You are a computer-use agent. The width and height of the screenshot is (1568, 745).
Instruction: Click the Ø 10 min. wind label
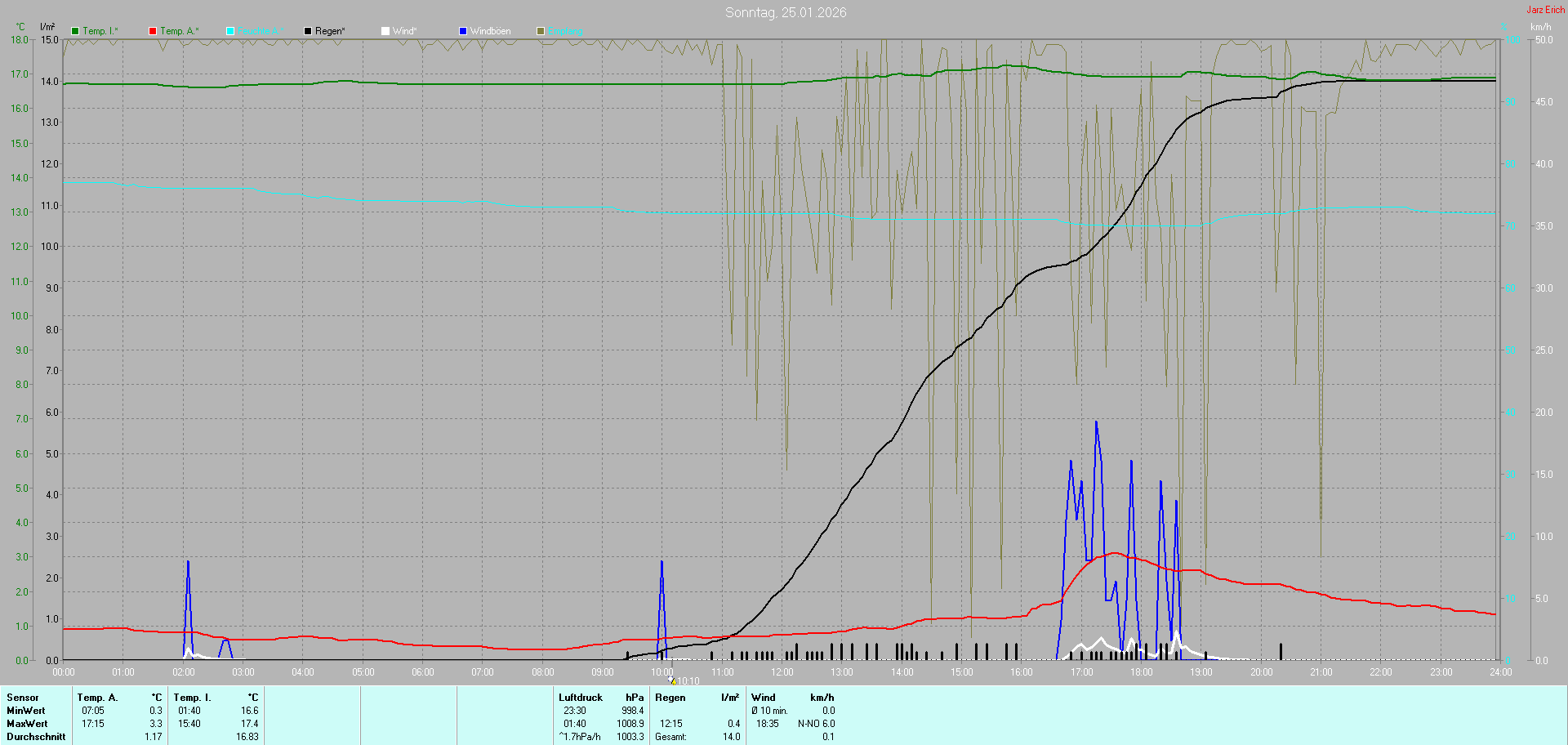[x=769, y=711]
